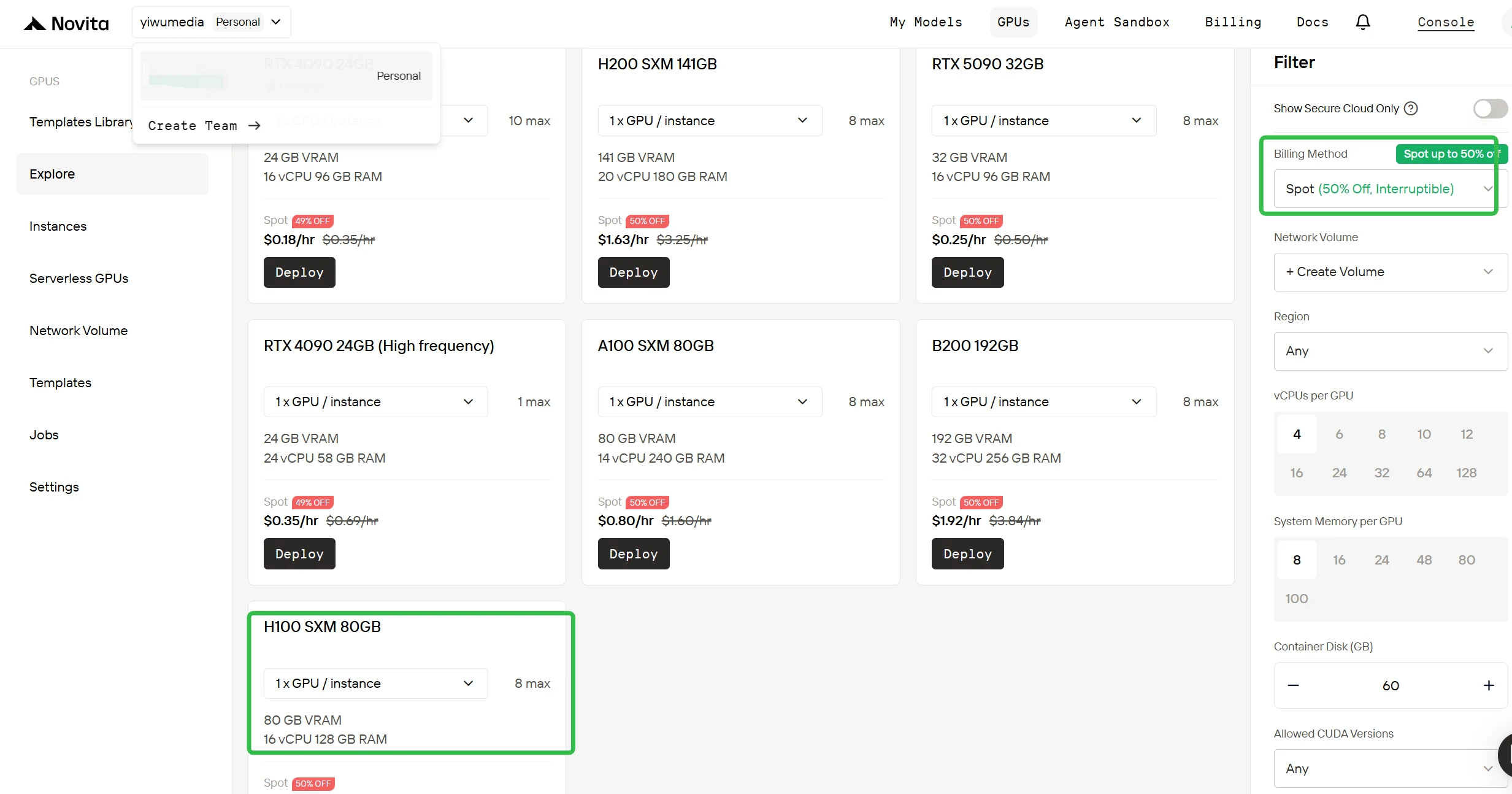Screen dimensions: 1512x794
Task: Show Secure Cloud help info icon
Action: 1411,109
